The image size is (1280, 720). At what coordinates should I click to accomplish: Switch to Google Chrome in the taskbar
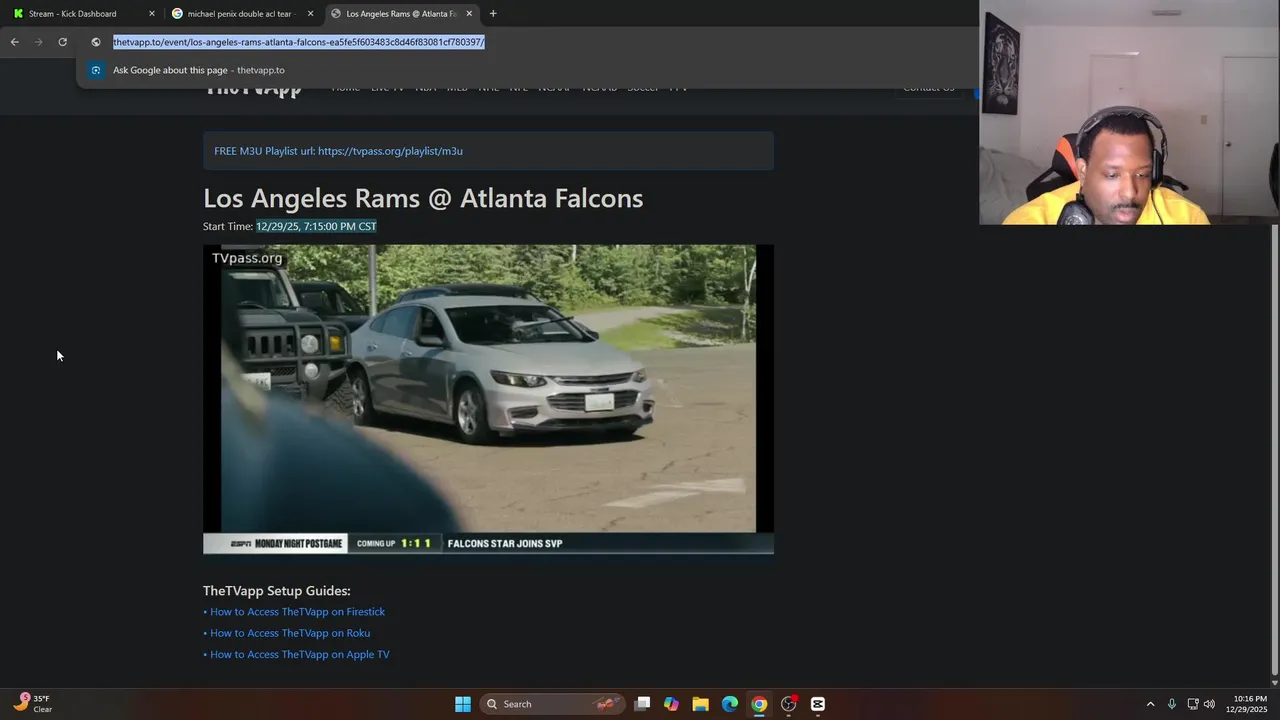pyautogui.click(x=759, y=704)
